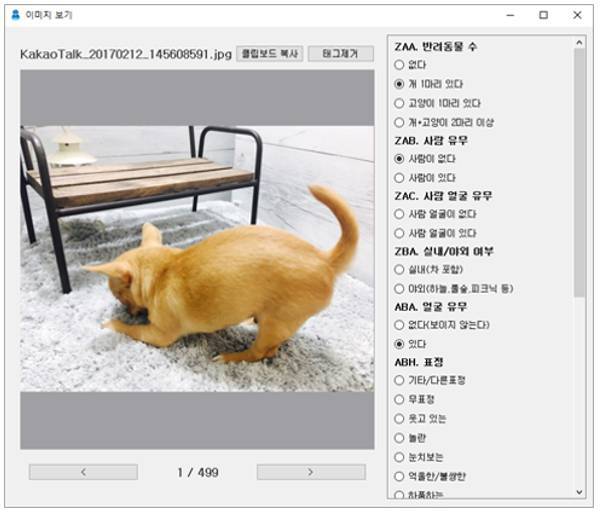Select 사람 얼굴이 없다 option
This screenshot has height=512, width=601.
coord(435,214)
